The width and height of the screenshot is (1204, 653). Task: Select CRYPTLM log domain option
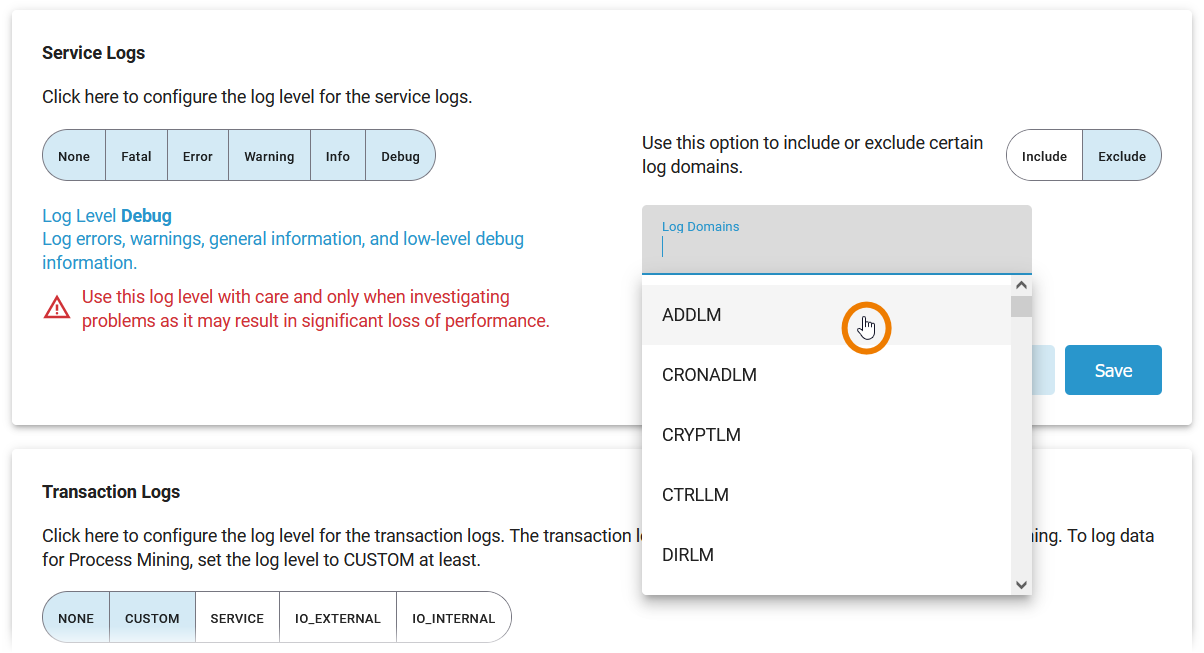coord(701,435)
